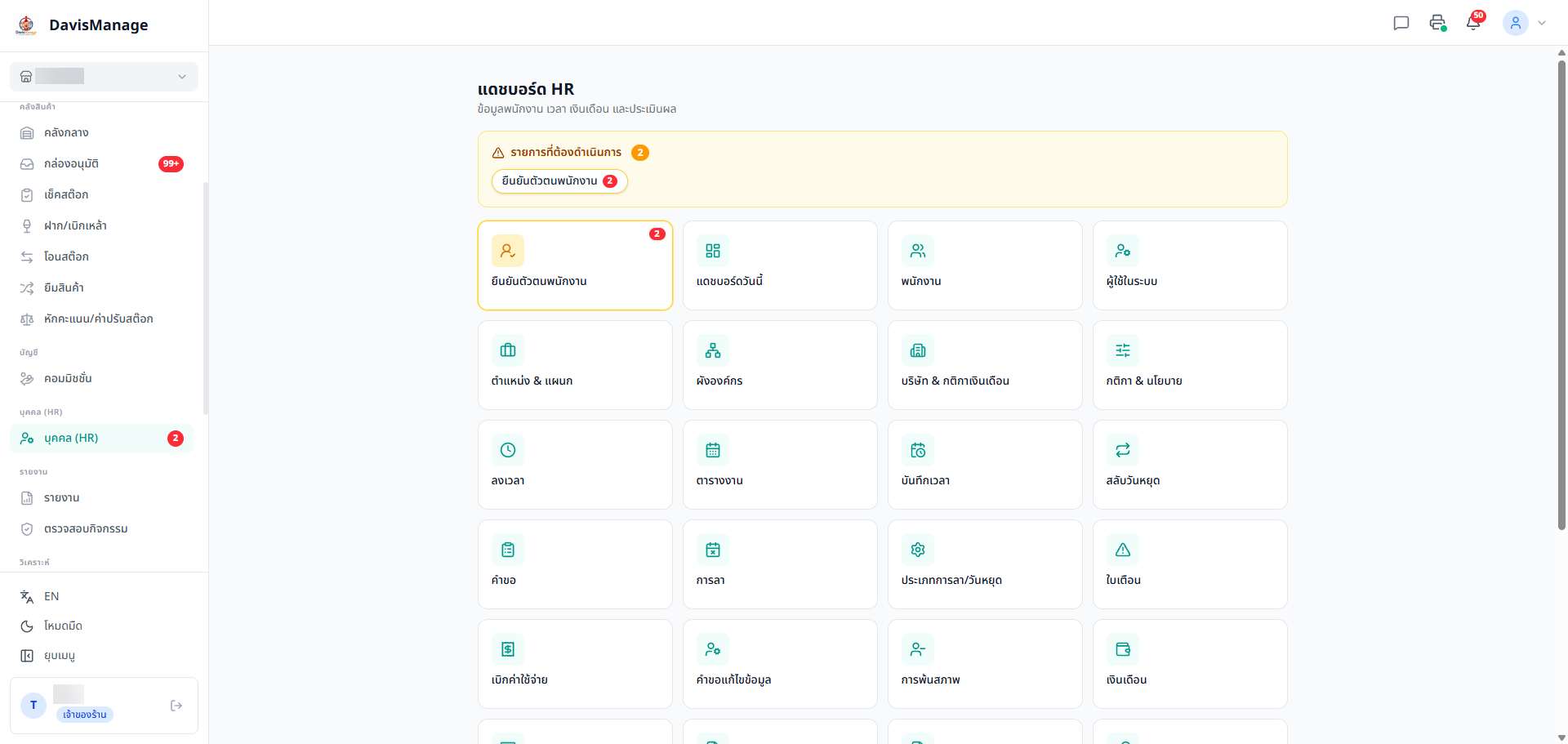Click the บุคคล (HR) sidebar icon
The image size is (1568, 744).
point(27,439)
